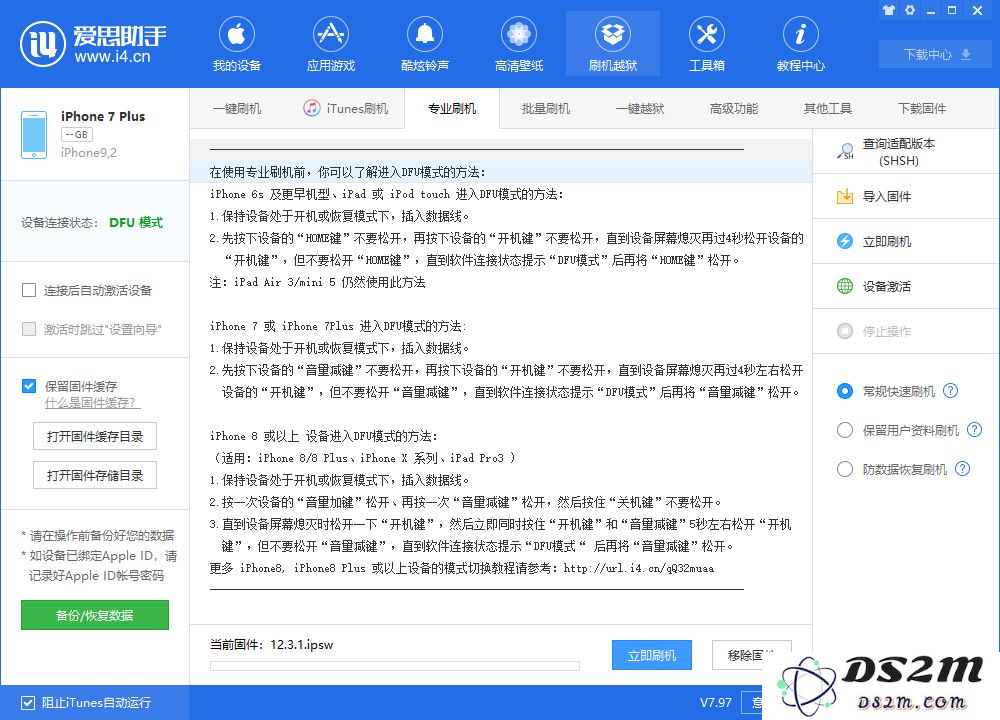Switch to 一键越狱 tab
The width and height of the screenshot is (1000, 720).
640,108
